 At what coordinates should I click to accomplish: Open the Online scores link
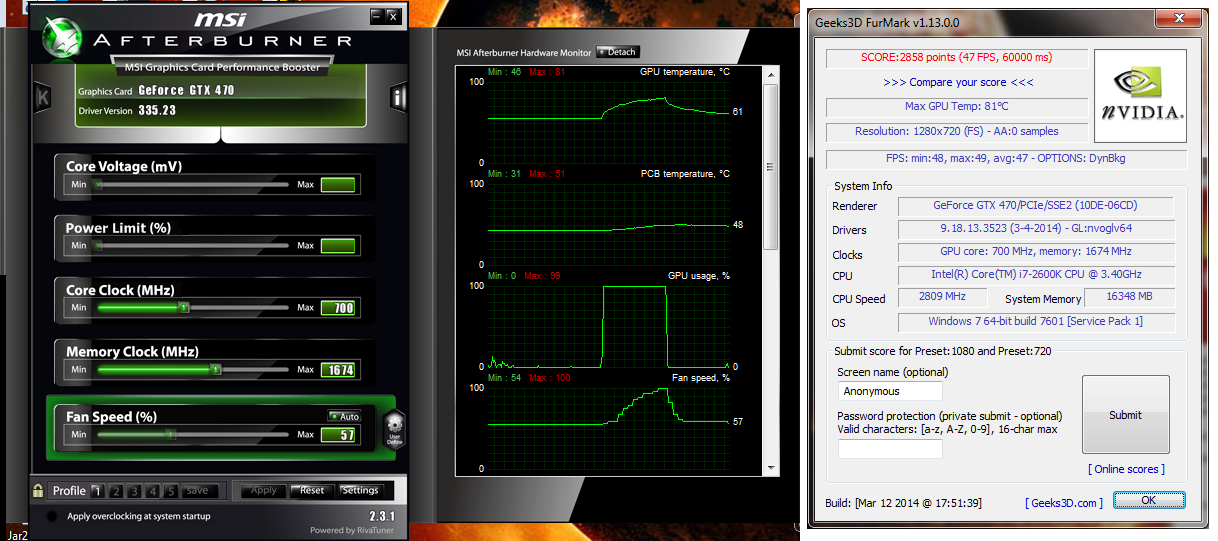coord(1127,469)
